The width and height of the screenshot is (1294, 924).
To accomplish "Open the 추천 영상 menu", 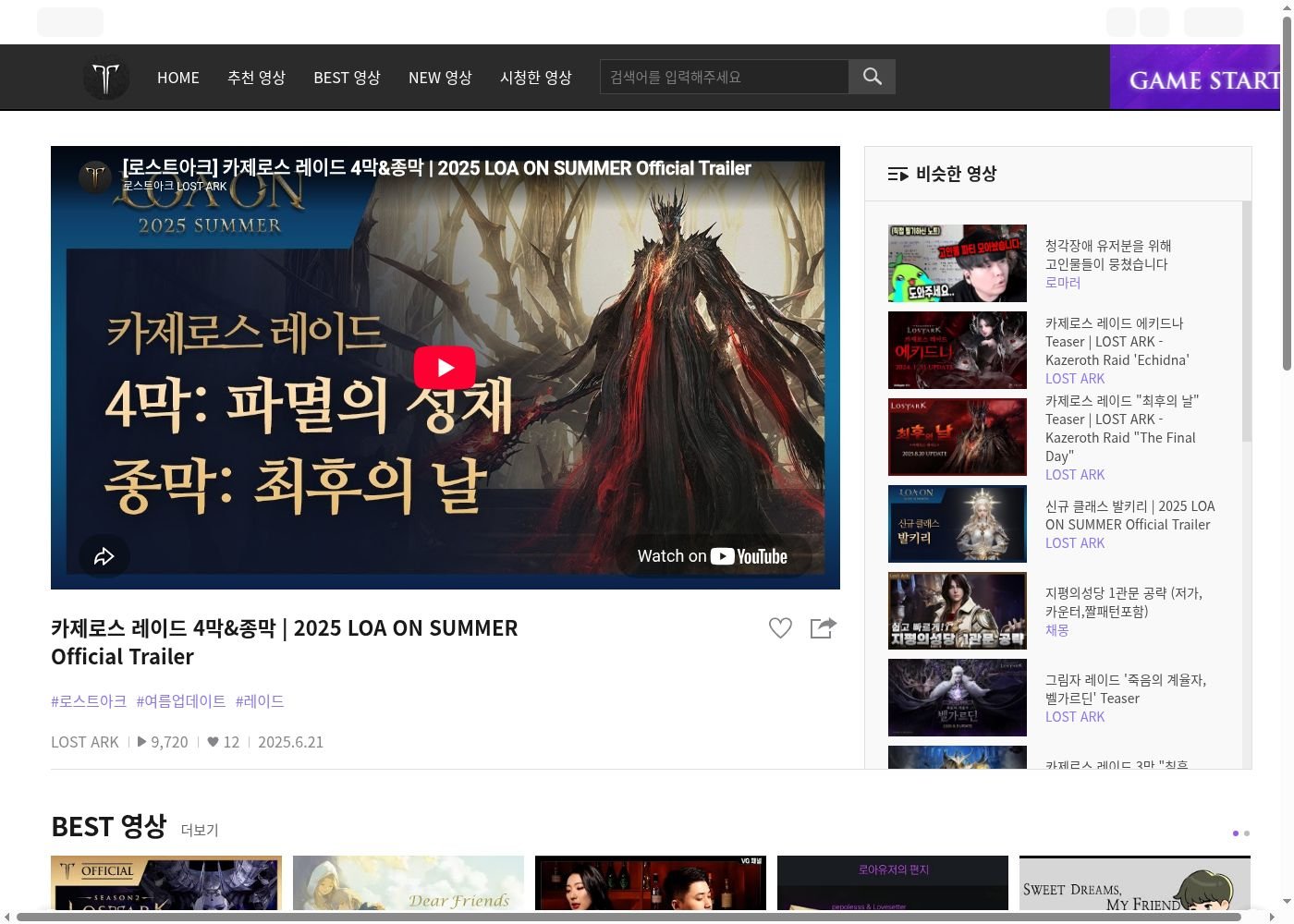I will (256, 78).
